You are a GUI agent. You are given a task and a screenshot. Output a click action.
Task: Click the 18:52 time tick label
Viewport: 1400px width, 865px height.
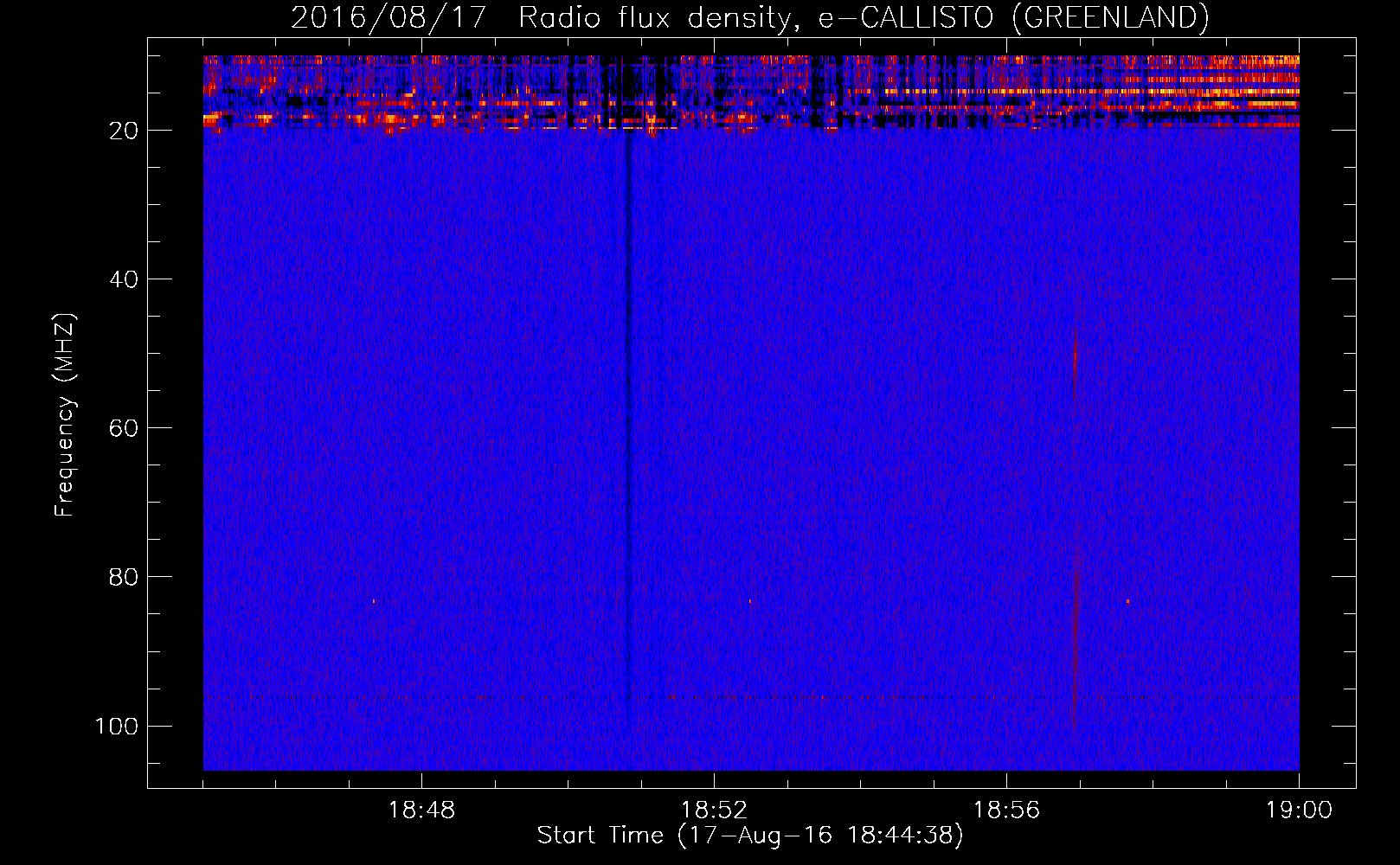714,811
